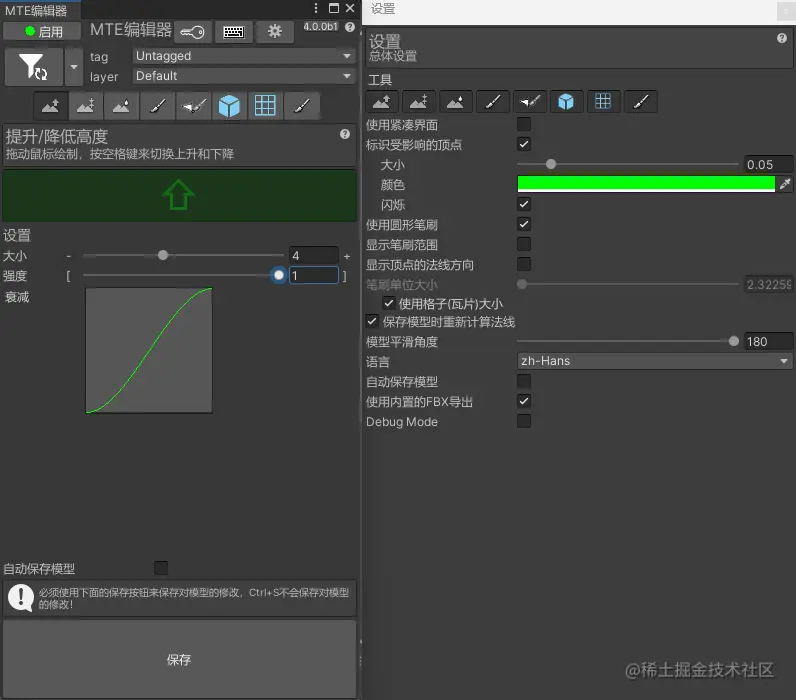The width and height of the screenshot is (796, 700).
Task: Enable 自动保存模型 in the MTE editor panel
Action: pyautogui.click(x=161, y=568)
